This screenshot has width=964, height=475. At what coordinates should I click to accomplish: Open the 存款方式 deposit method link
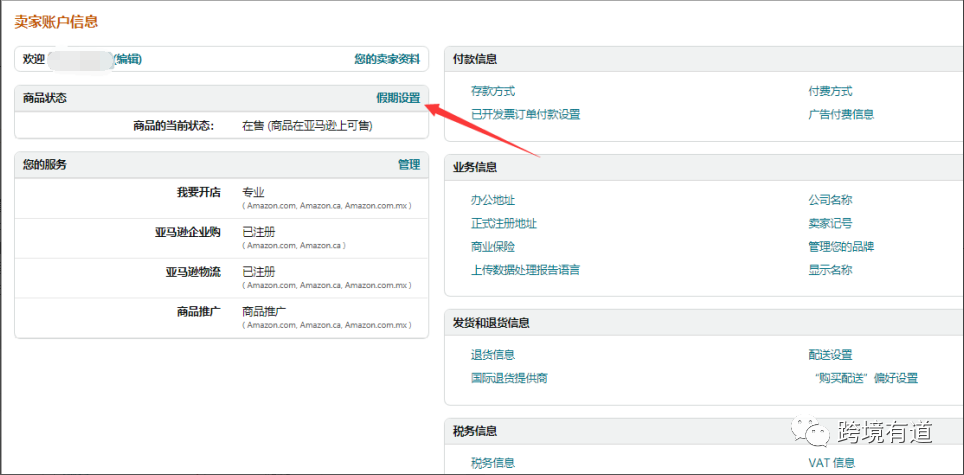coord(493,92)
